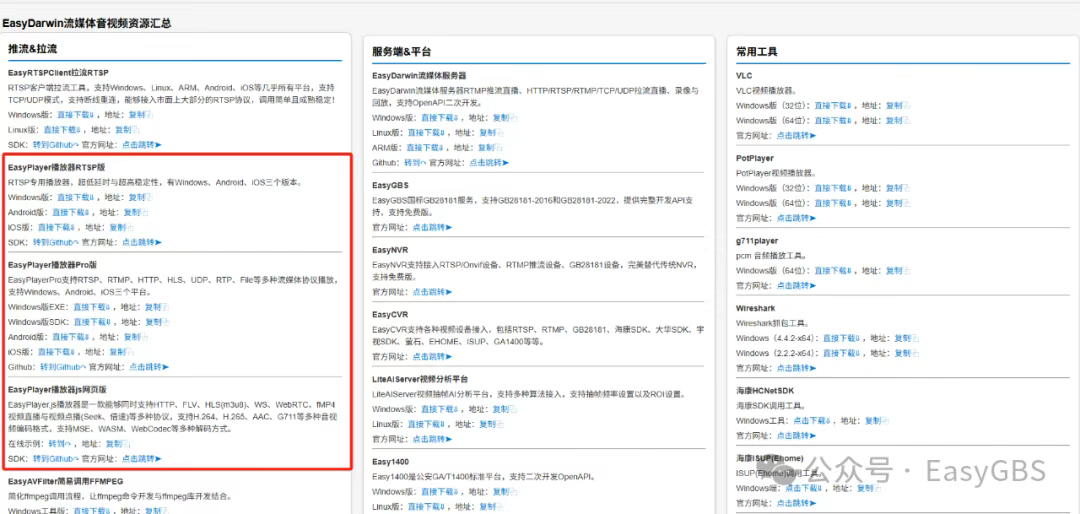Open 转到Github for the EasyPlayer RTSP版 SDK
This screenshot has width=1080, height=514.
click(56, 243)
